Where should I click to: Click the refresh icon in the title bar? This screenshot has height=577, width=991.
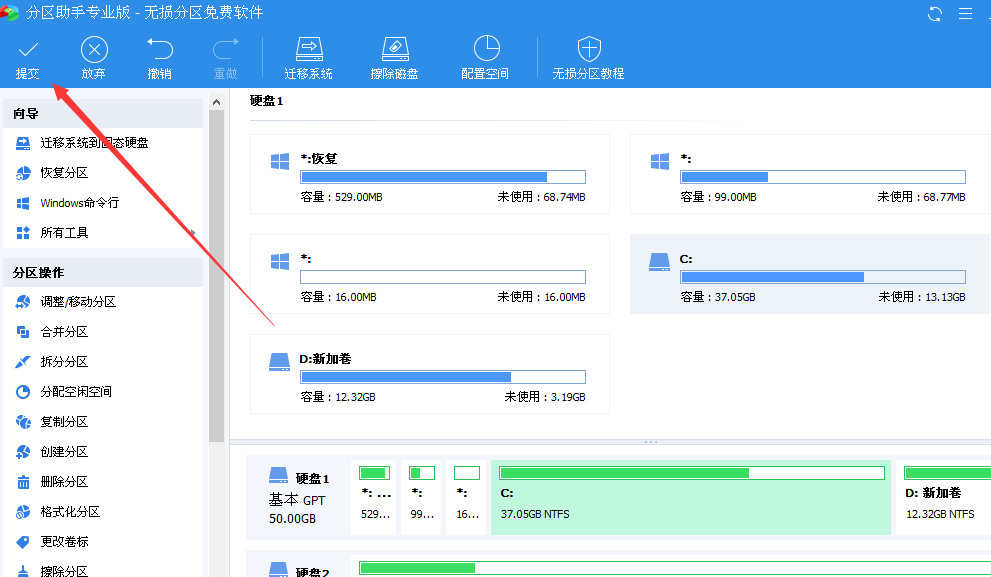(935, 13)
